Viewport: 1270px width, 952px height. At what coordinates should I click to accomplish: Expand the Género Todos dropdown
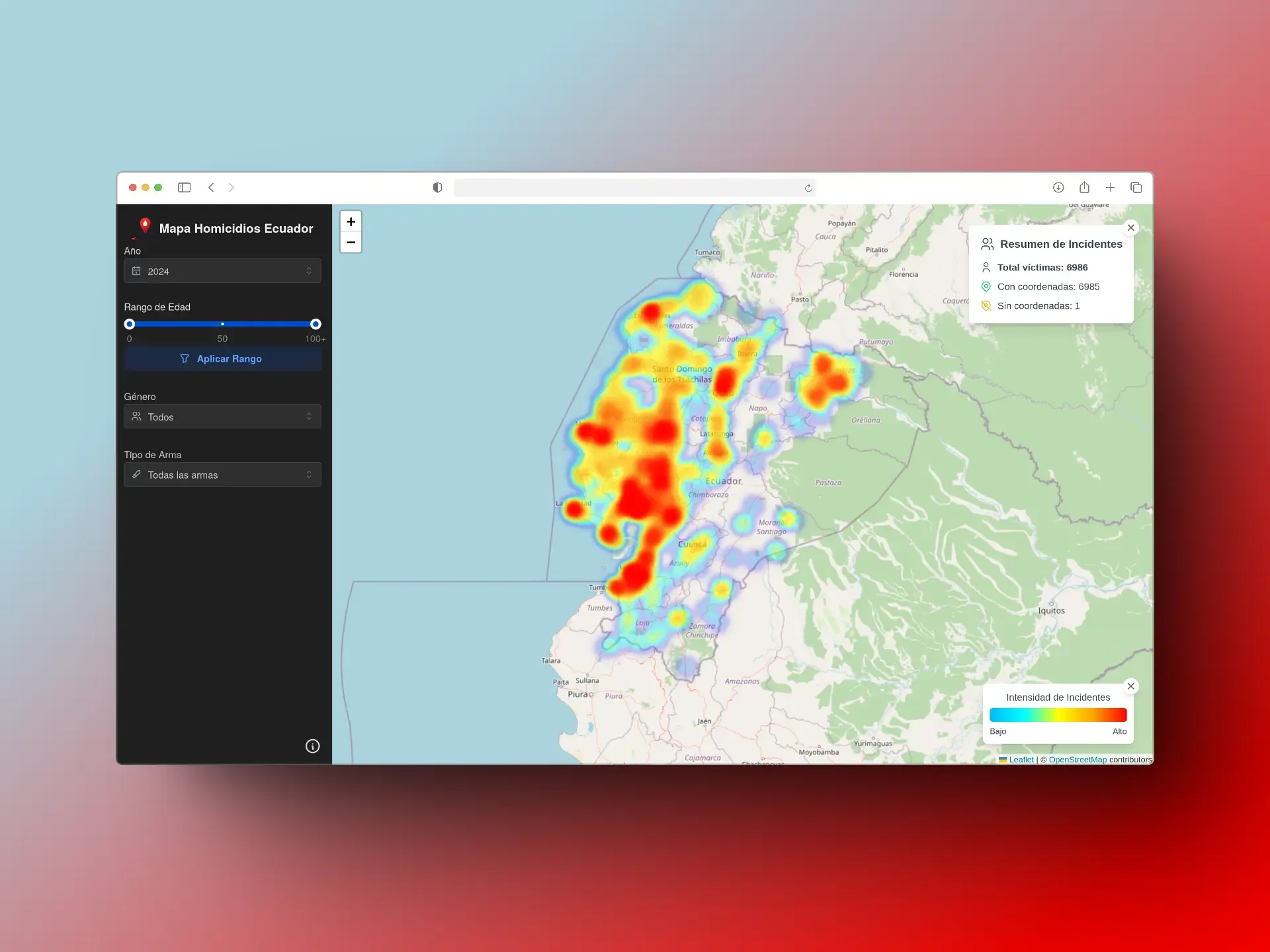(222, 416)
